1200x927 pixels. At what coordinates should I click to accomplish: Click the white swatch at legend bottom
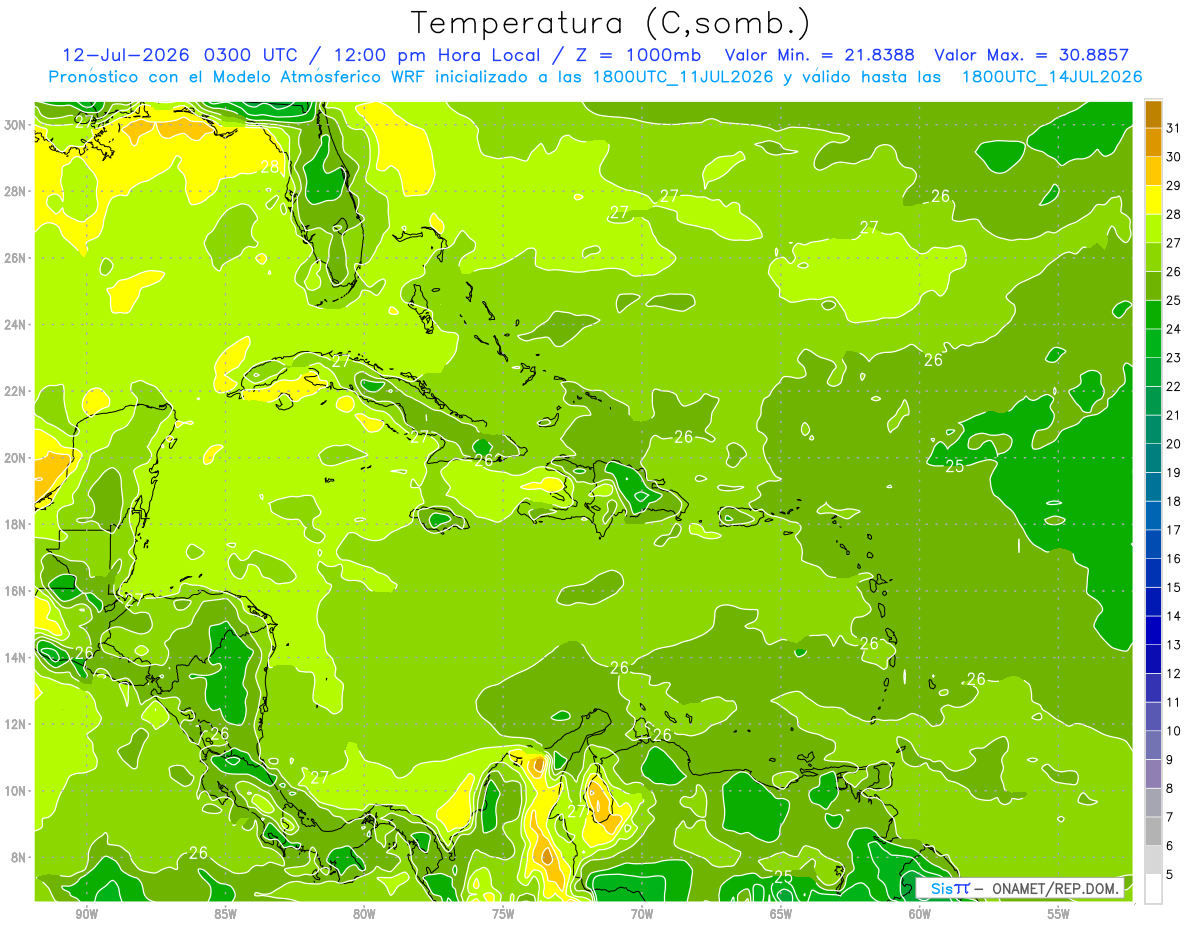coord(1153,889)
